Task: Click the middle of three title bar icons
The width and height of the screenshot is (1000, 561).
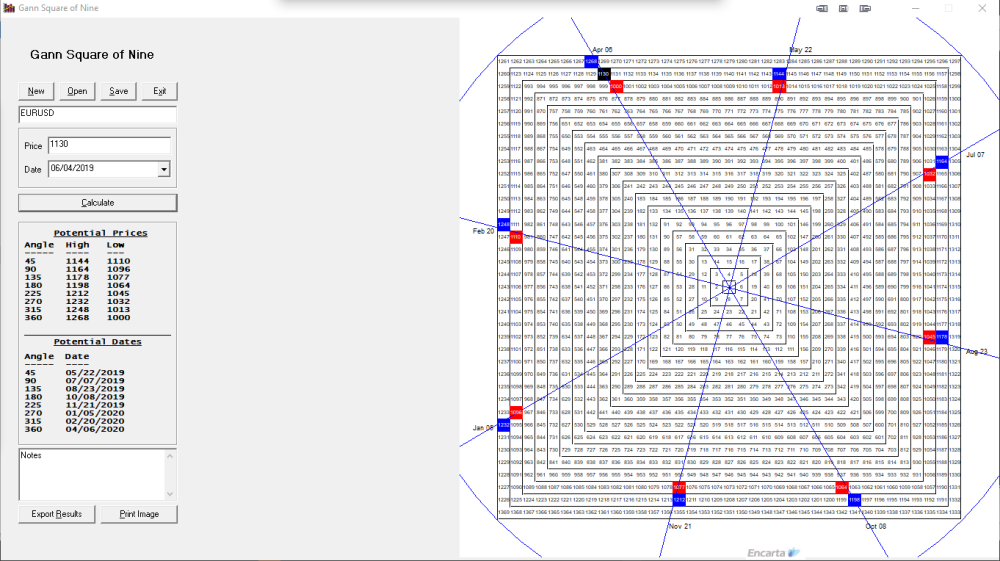Action: (843, 8)
